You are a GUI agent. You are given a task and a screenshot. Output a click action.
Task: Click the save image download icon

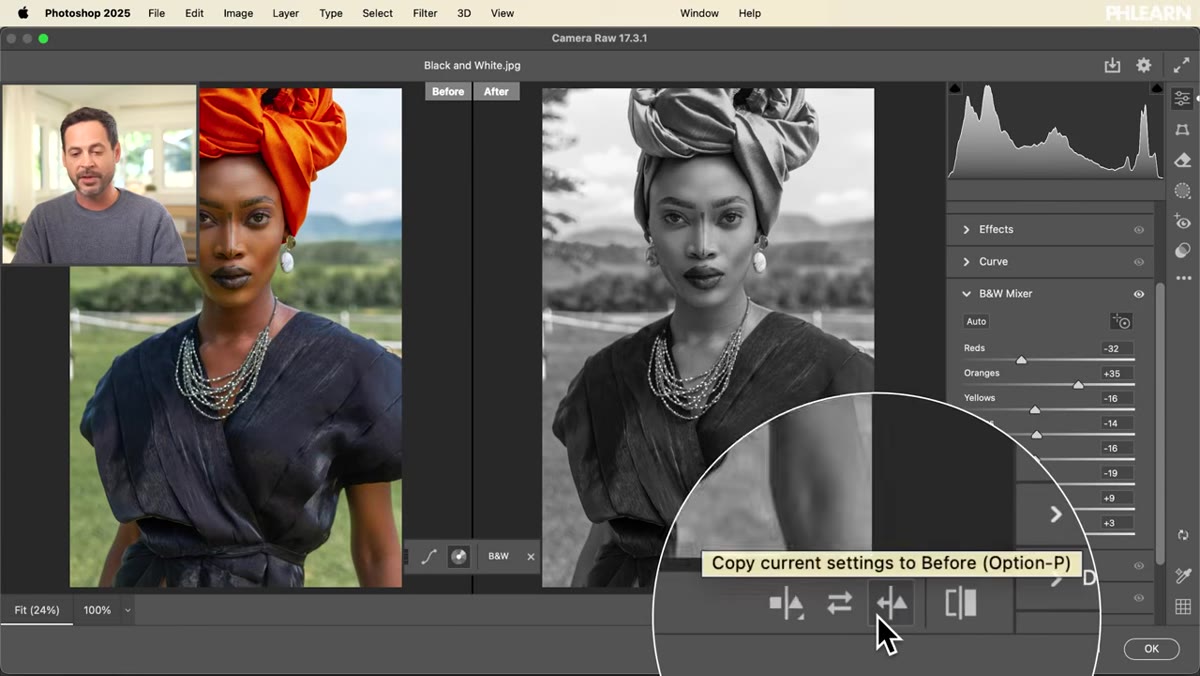pyautogui.click(x=1112, y=65)
